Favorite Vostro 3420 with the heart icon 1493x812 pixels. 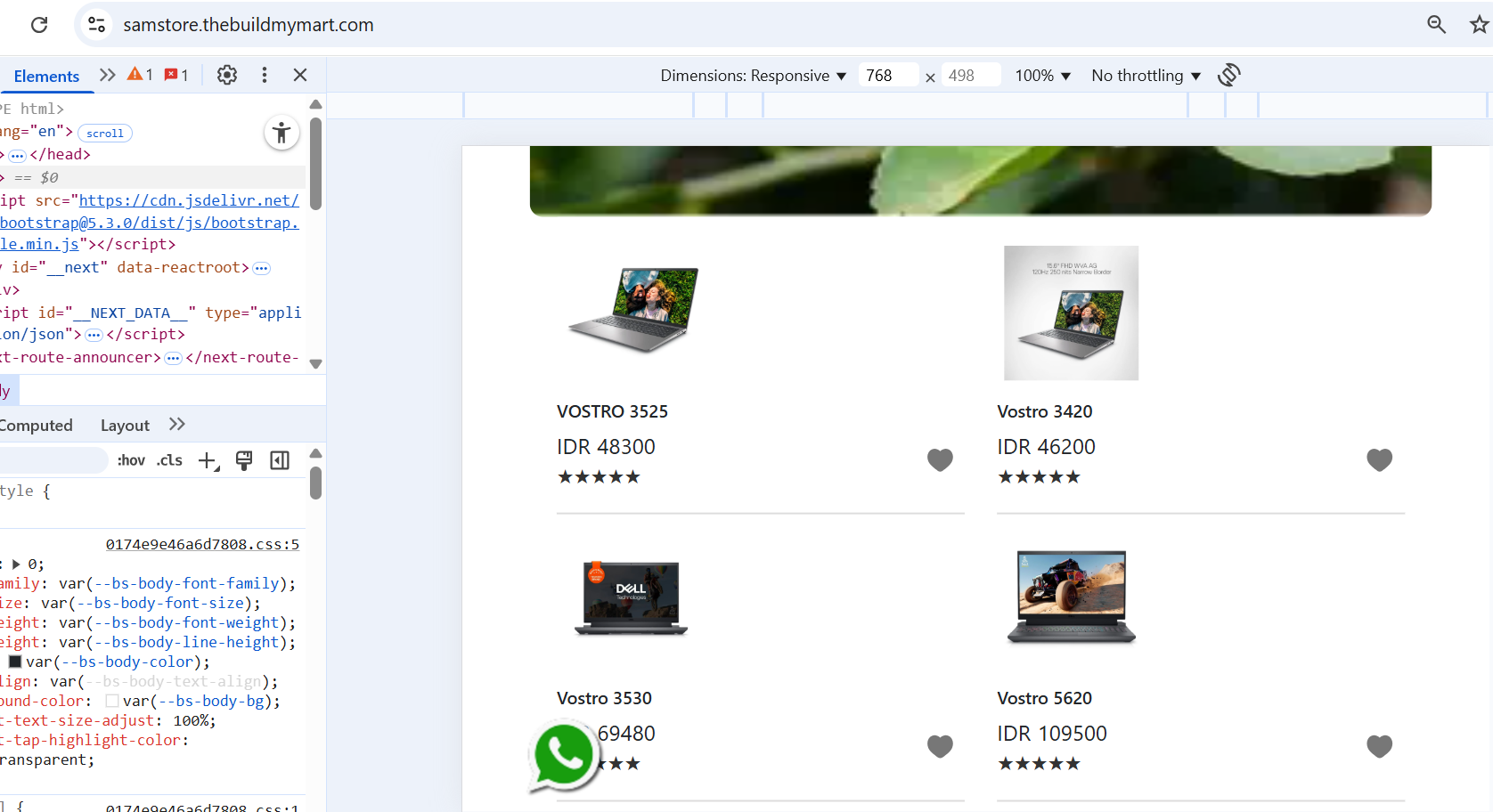[1379, 459]
